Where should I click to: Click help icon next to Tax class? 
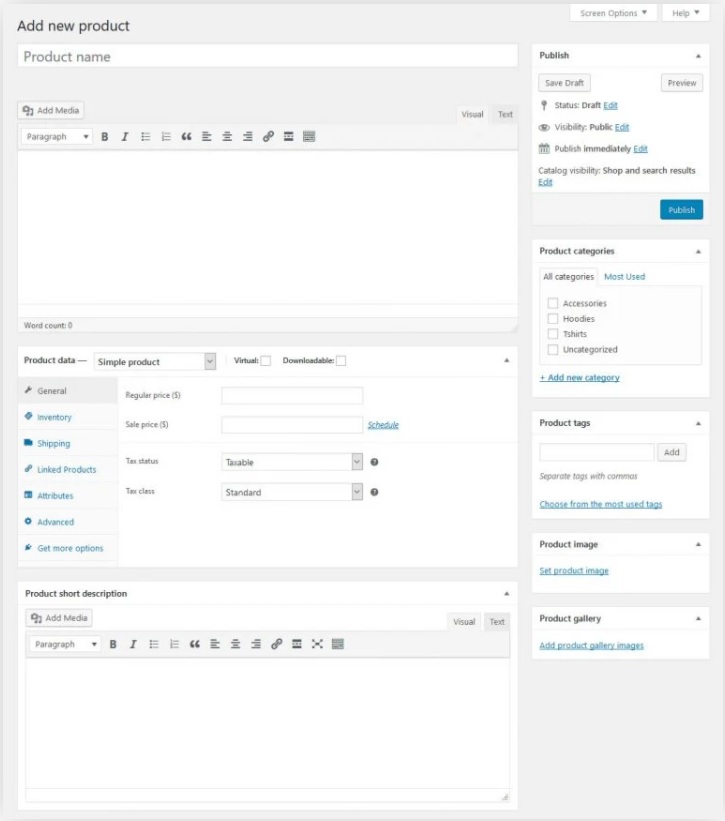374,492
